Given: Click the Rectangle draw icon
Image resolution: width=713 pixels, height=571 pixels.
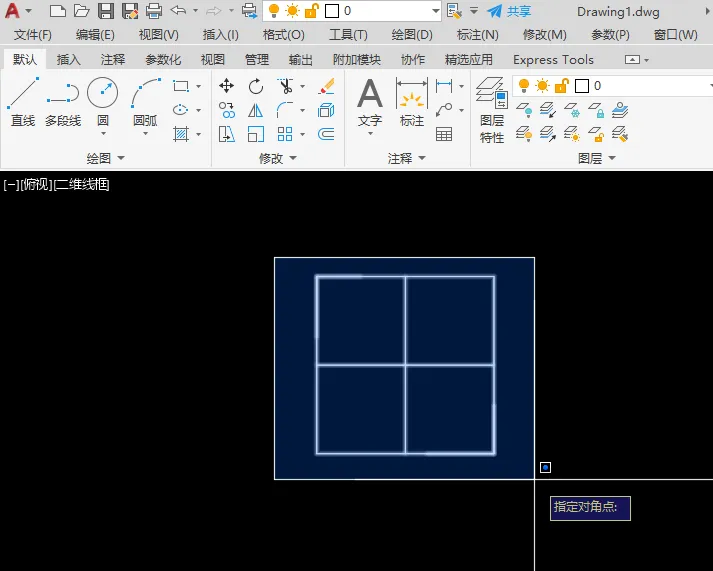Looking at the screenshot, I should (x=181, y=86).
